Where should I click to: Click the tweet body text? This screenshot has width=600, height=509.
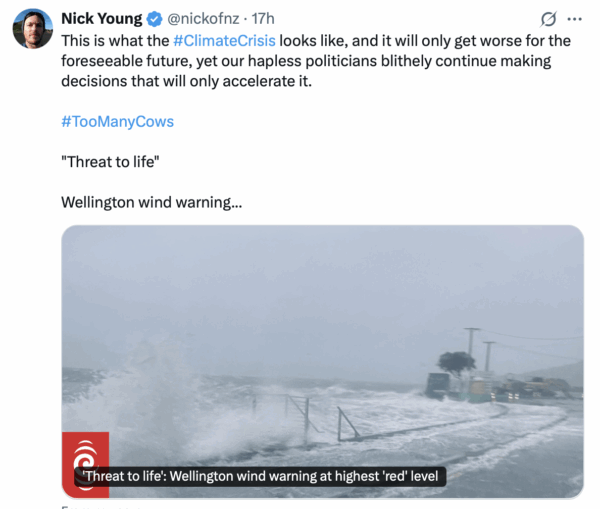point(316,61)
